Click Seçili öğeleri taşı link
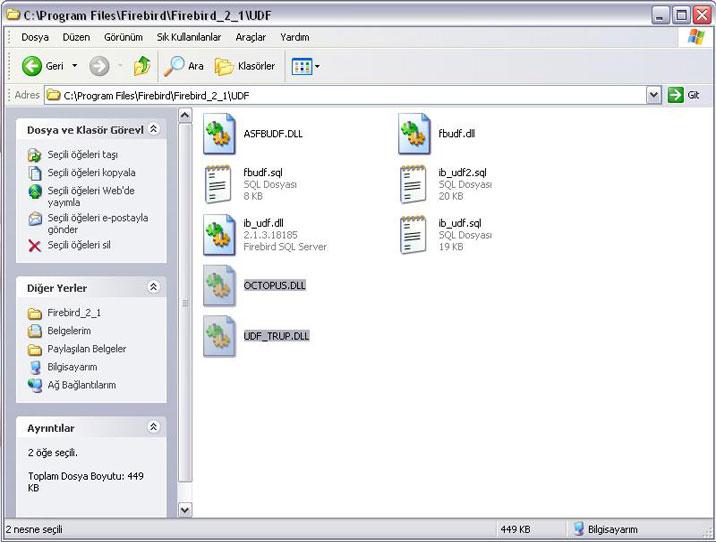This screenshot has width=716, height=542. click(83, 154)
